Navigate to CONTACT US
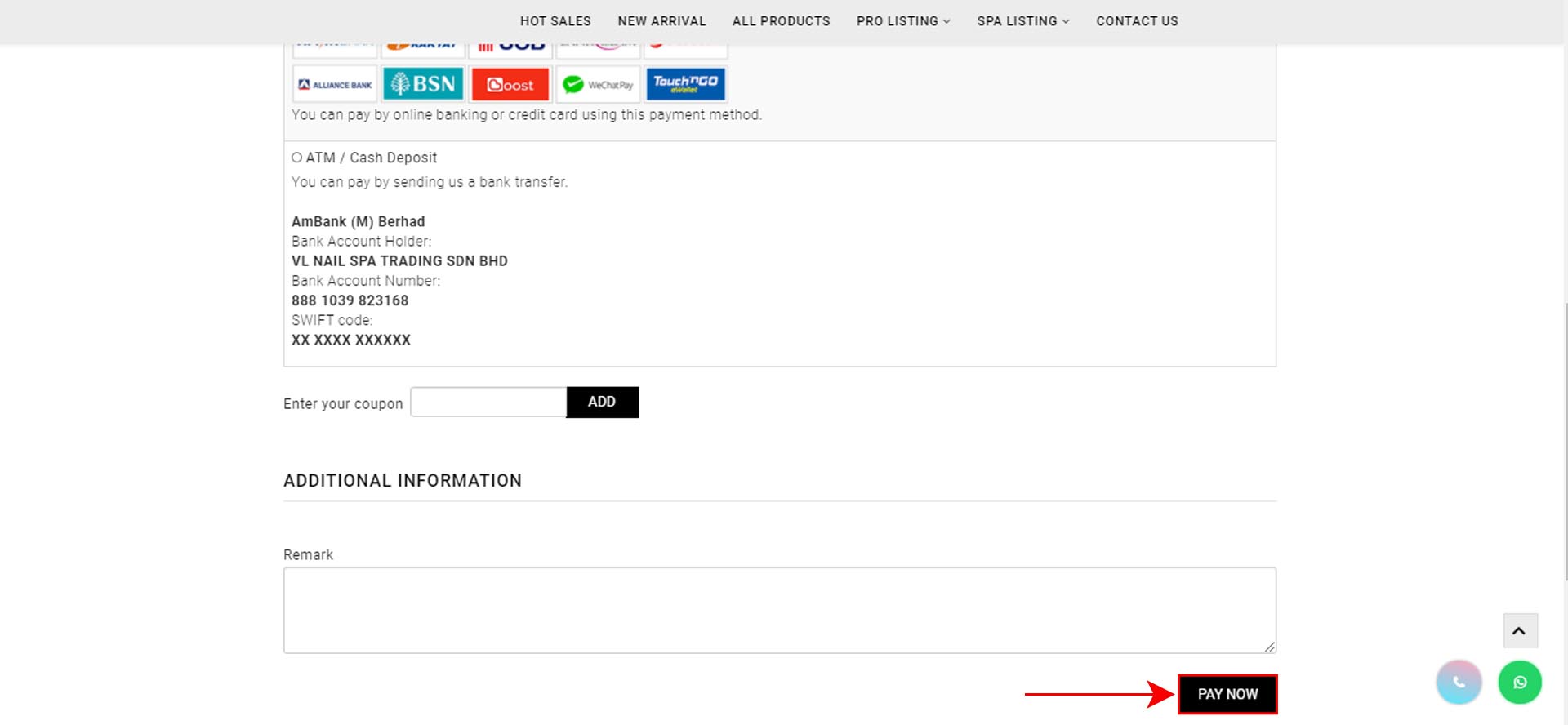The width and height of the screenshot is (1568, 725). (x=1137, y=21)
